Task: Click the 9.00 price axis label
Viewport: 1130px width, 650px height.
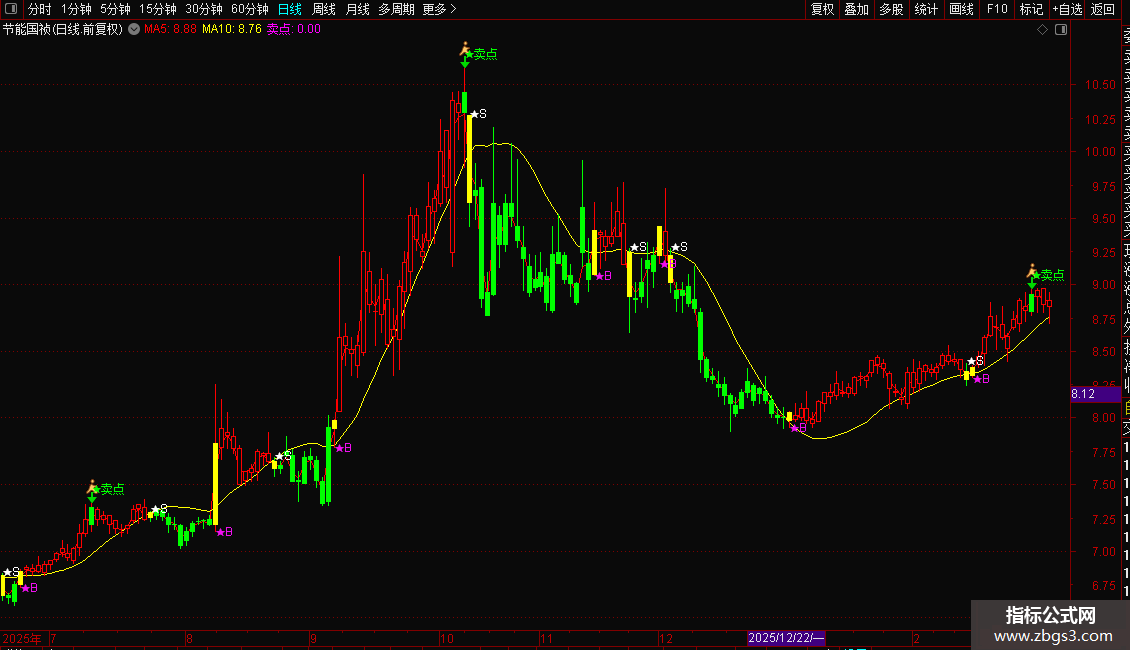Action: click(x=1103, y=285)
